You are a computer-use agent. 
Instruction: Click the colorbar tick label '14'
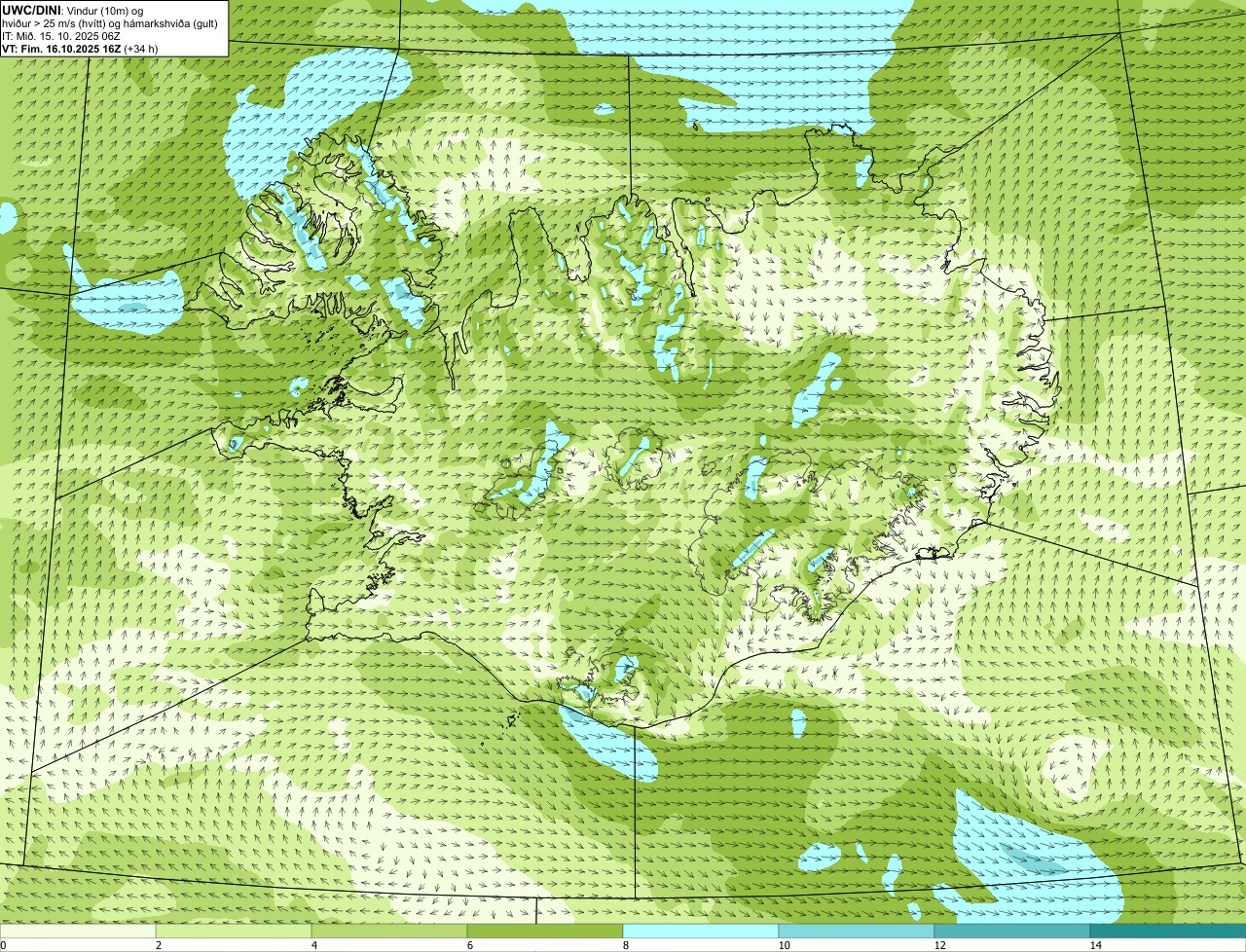pos(1095,945)
